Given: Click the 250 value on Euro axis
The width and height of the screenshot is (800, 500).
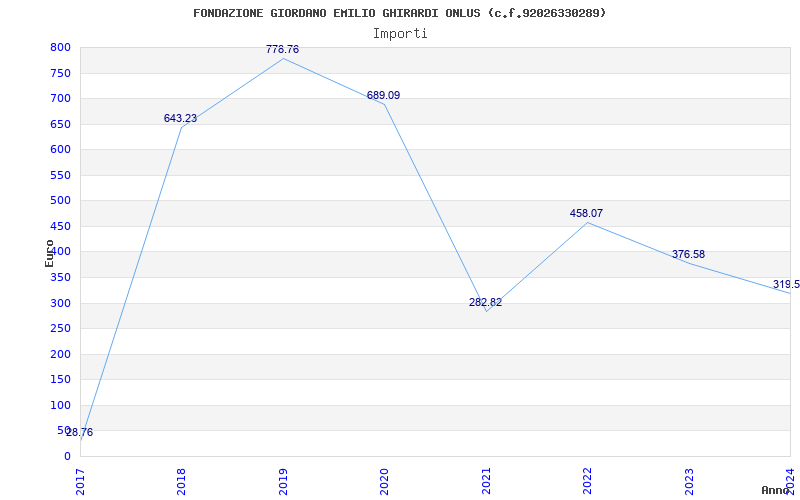Looking at the screenshot, I should pyautogui.click(x=60, y=329).
